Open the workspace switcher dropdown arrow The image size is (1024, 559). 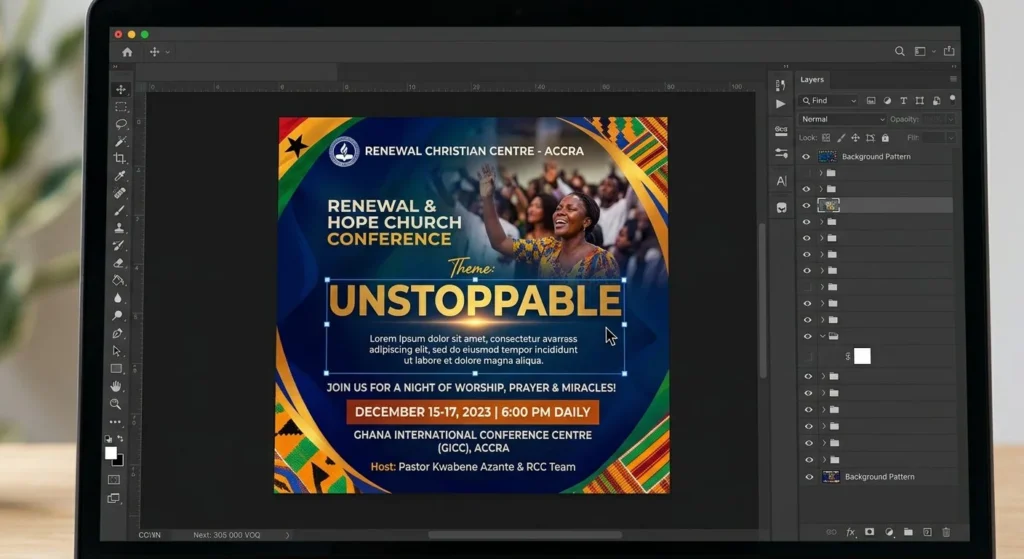point(934,51)
